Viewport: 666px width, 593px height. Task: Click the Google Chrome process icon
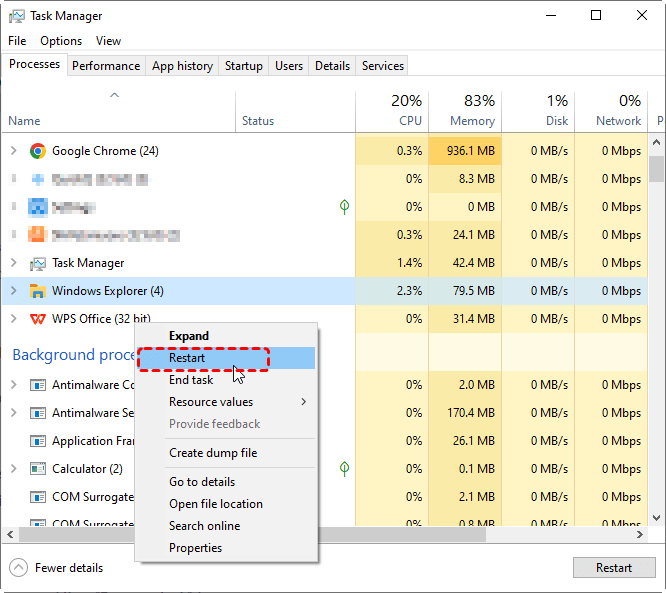pos(38,151)
